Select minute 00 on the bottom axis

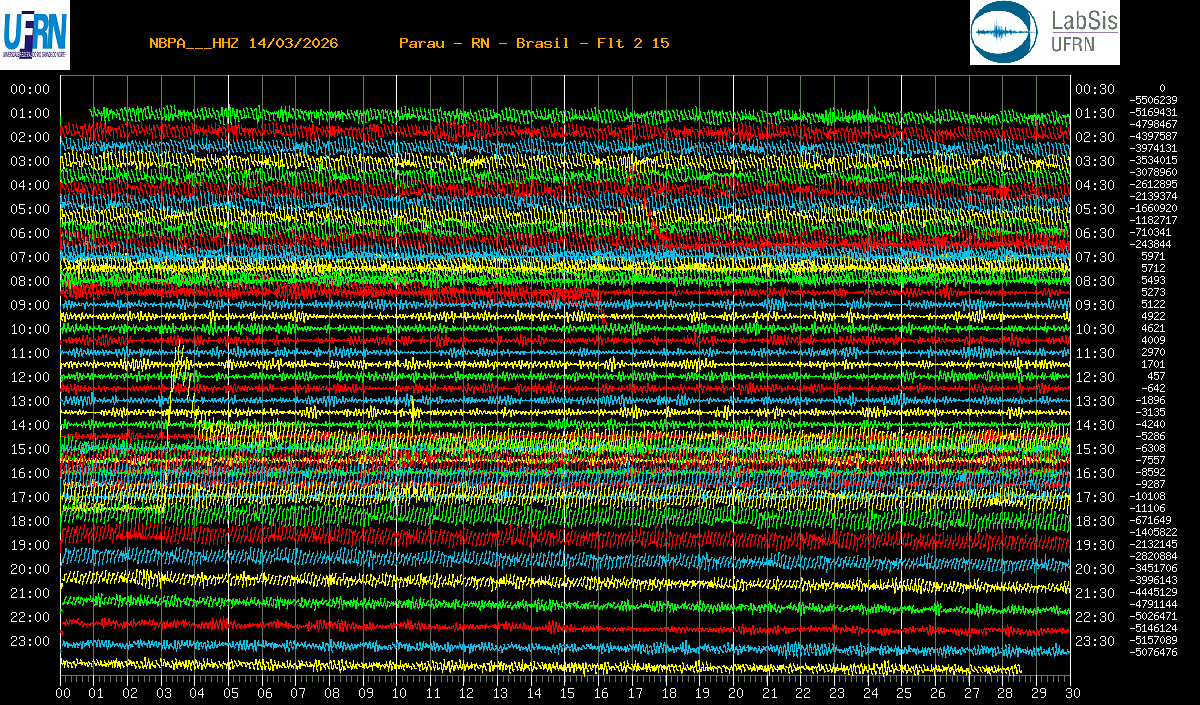pyautogui.click(x=64, y=692)
